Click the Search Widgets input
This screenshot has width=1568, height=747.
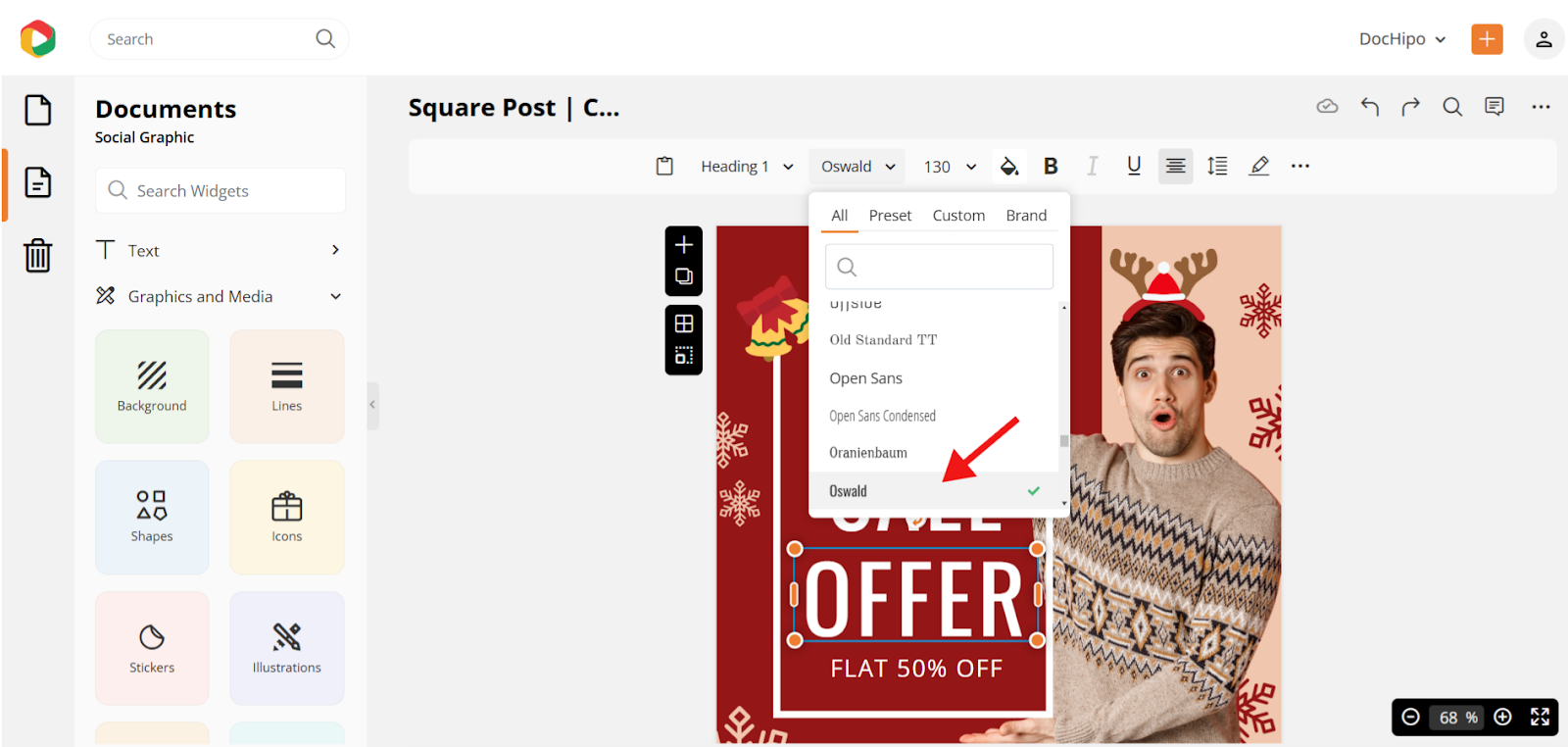pyautogui.click(x=220, y=190)
